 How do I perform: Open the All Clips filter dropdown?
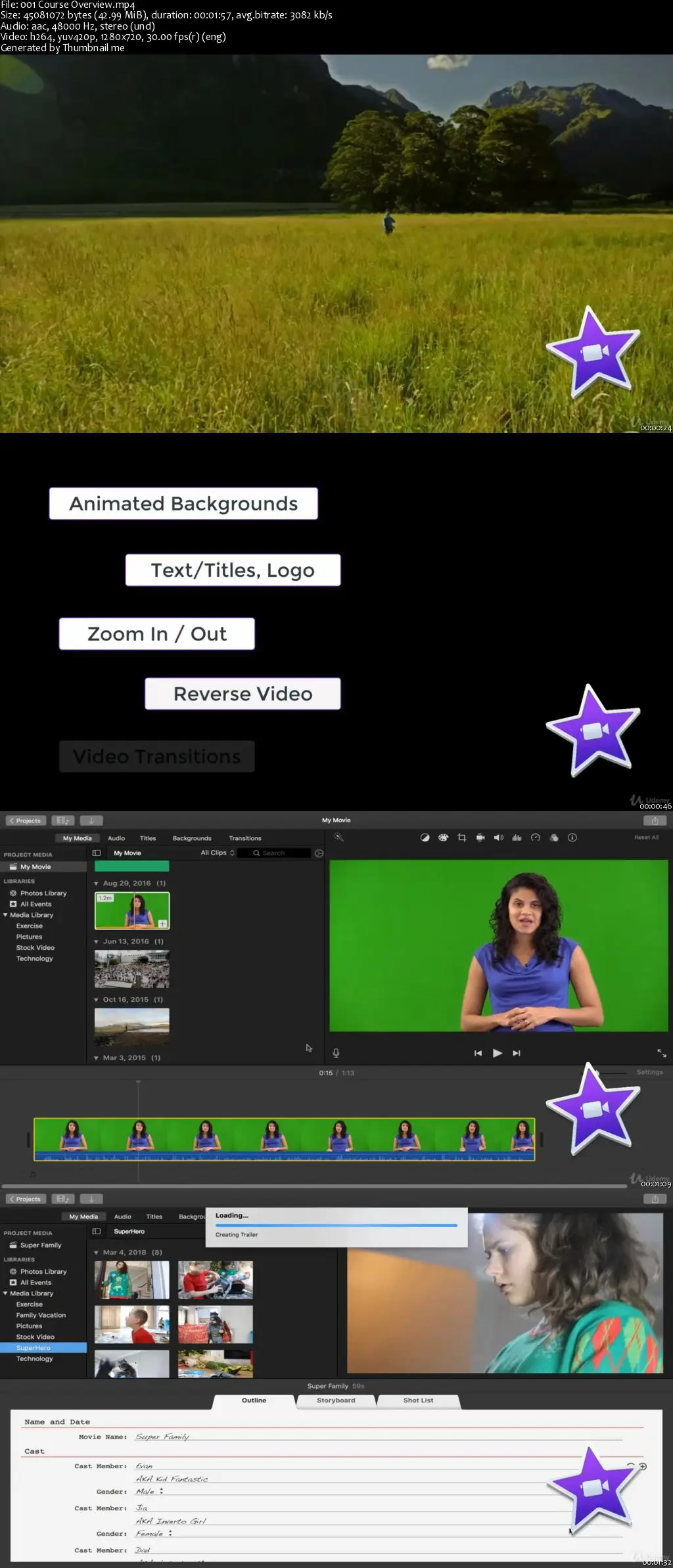[217, 853]
